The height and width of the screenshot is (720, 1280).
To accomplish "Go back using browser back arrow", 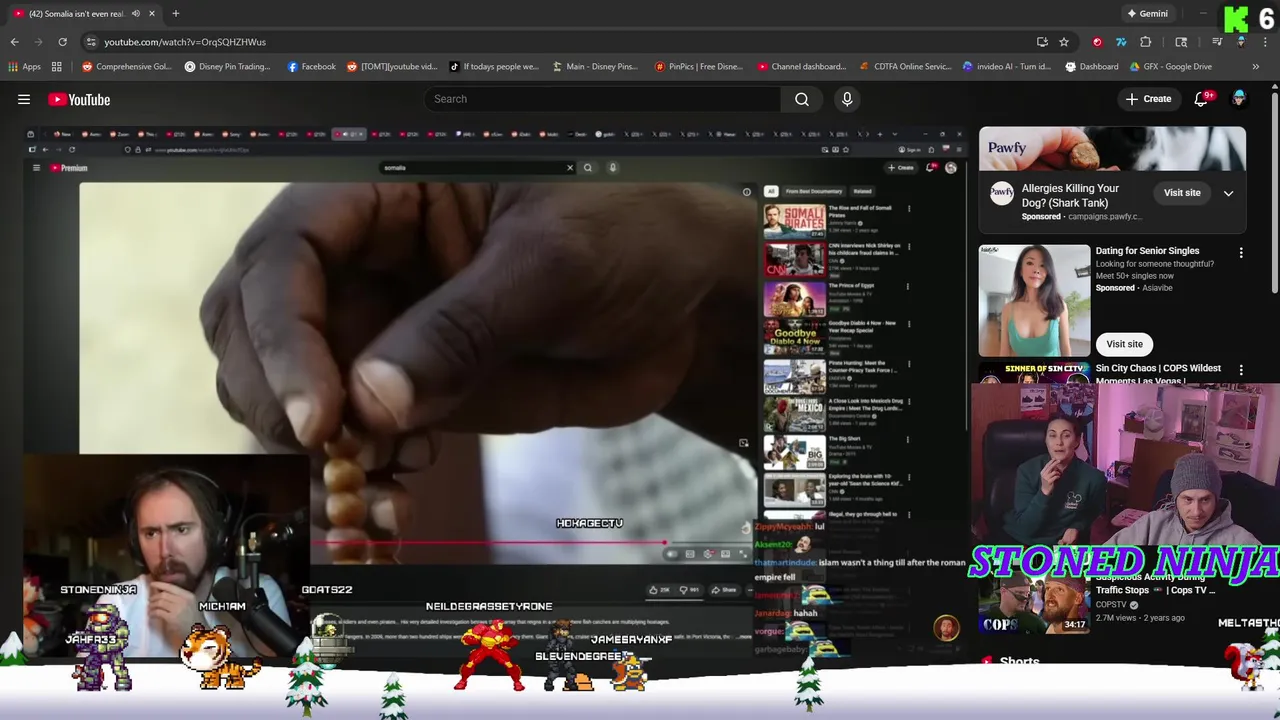I will pyautogui.click(x=14, y=42).
